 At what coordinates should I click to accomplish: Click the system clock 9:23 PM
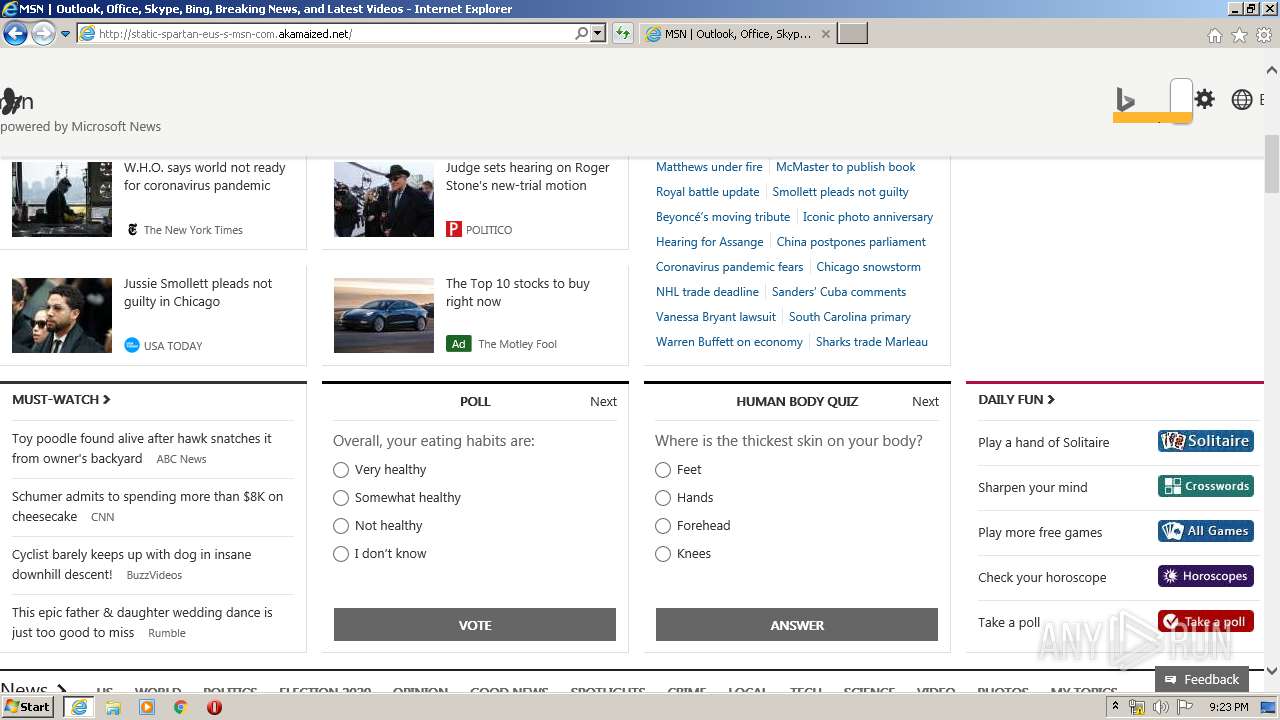tap(1228, 707)
